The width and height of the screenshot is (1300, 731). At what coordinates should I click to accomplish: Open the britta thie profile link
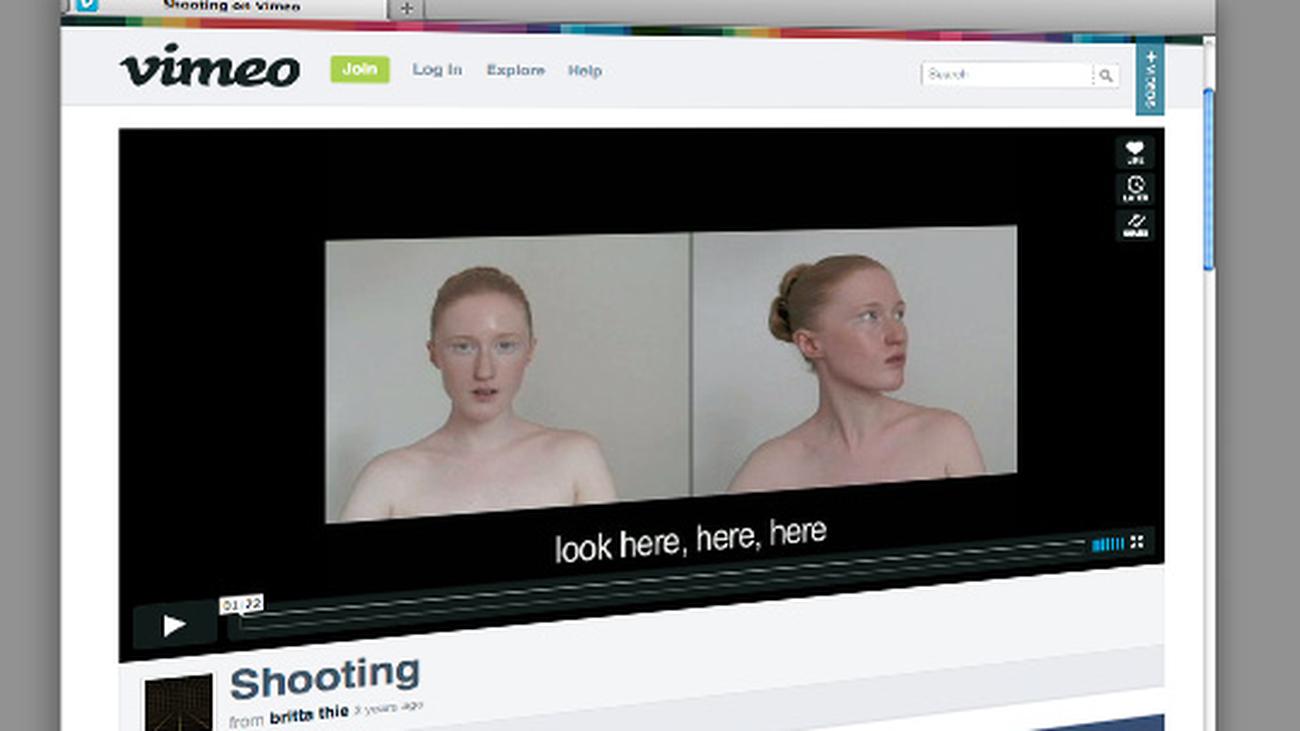pos(308,714)
